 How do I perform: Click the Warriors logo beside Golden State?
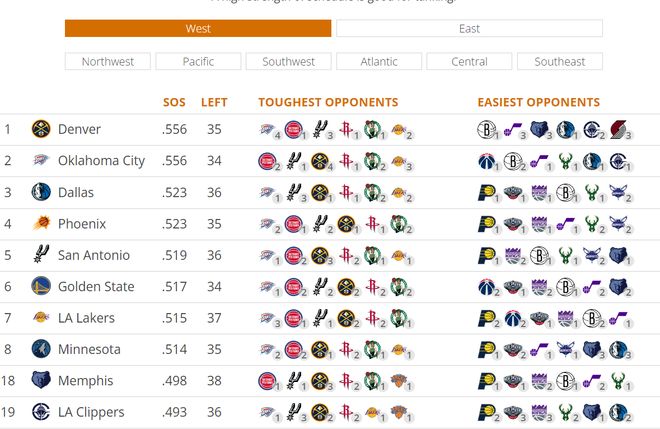coord(41,287)
